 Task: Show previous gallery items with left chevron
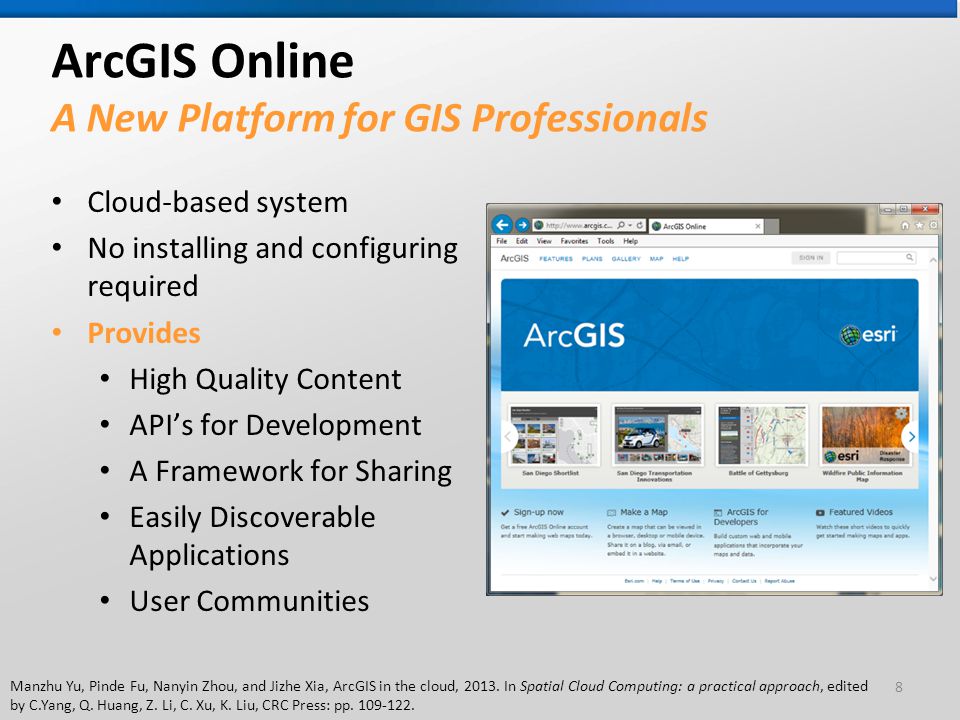click(x=508, y=437)
